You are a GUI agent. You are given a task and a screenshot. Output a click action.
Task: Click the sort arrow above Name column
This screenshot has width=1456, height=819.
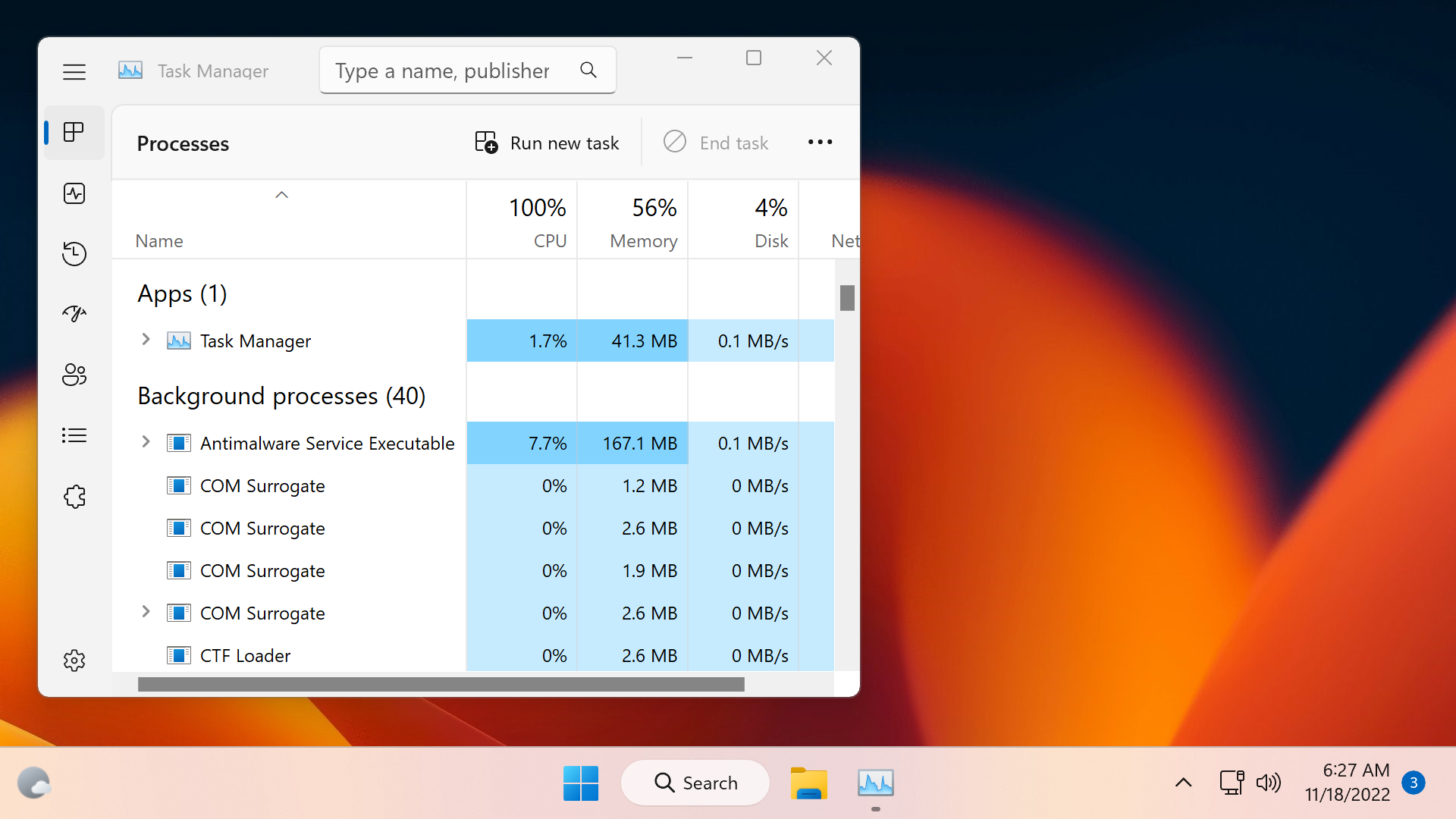click(x=281, y=195)
